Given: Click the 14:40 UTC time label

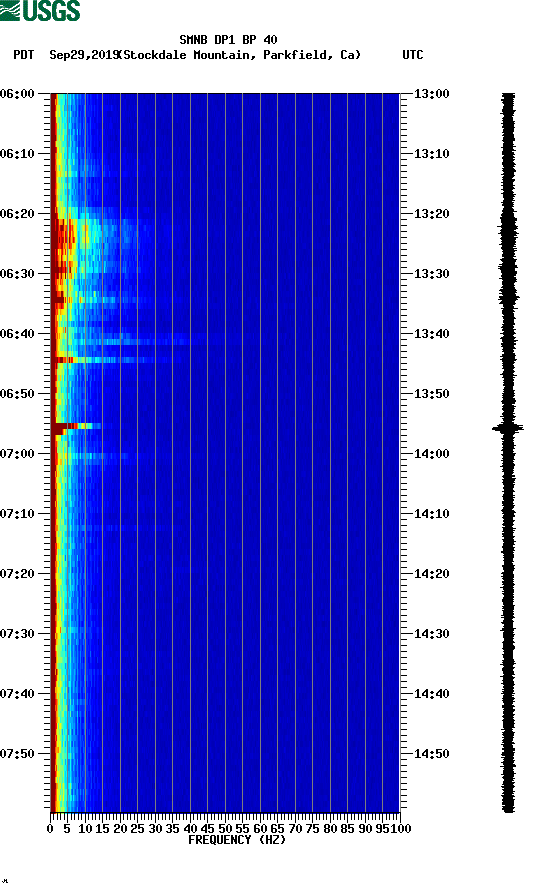Looking at the screenshot, I should (431, 693).
